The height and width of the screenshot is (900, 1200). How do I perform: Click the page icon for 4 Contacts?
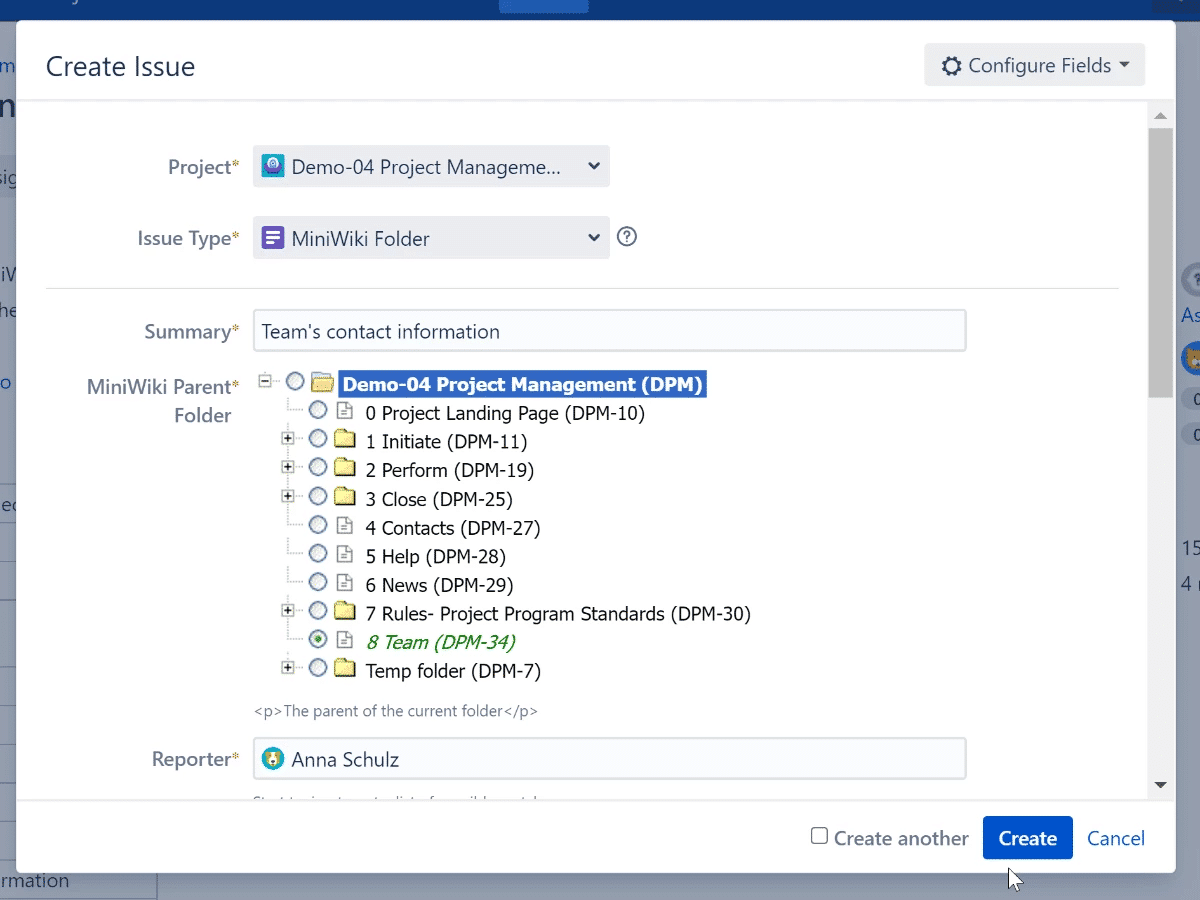click(x=344, y=525)
